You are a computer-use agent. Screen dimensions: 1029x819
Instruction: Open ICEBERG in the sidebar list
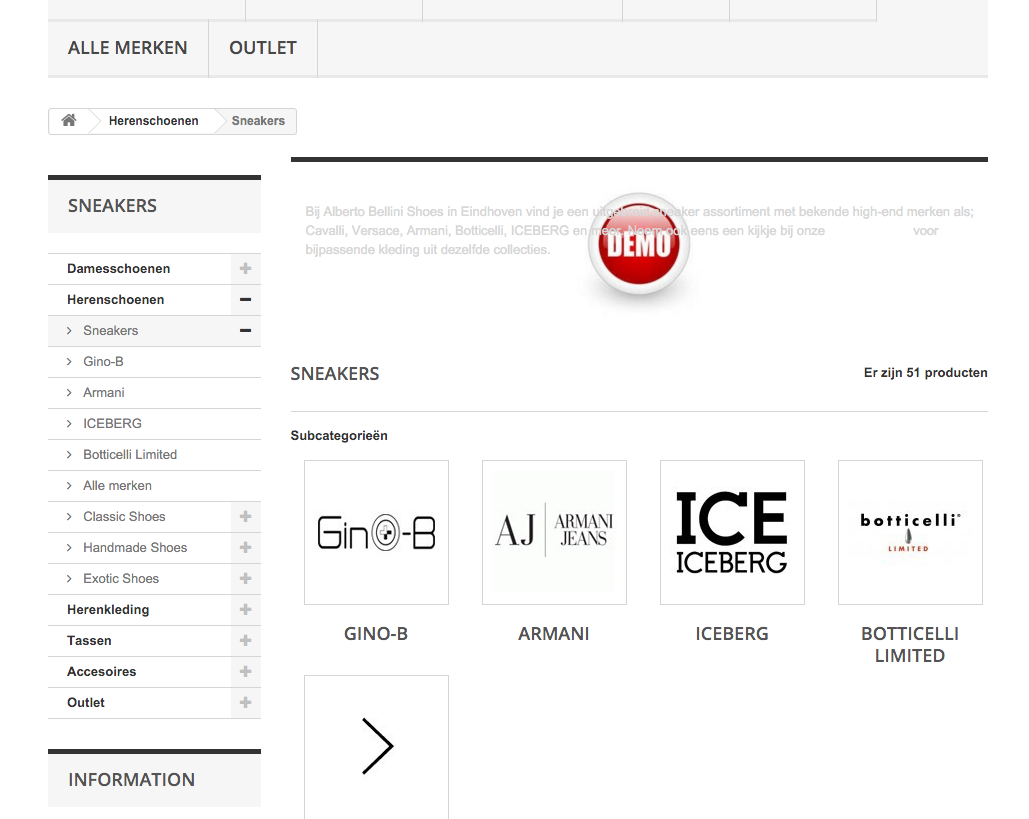(112, 424)
